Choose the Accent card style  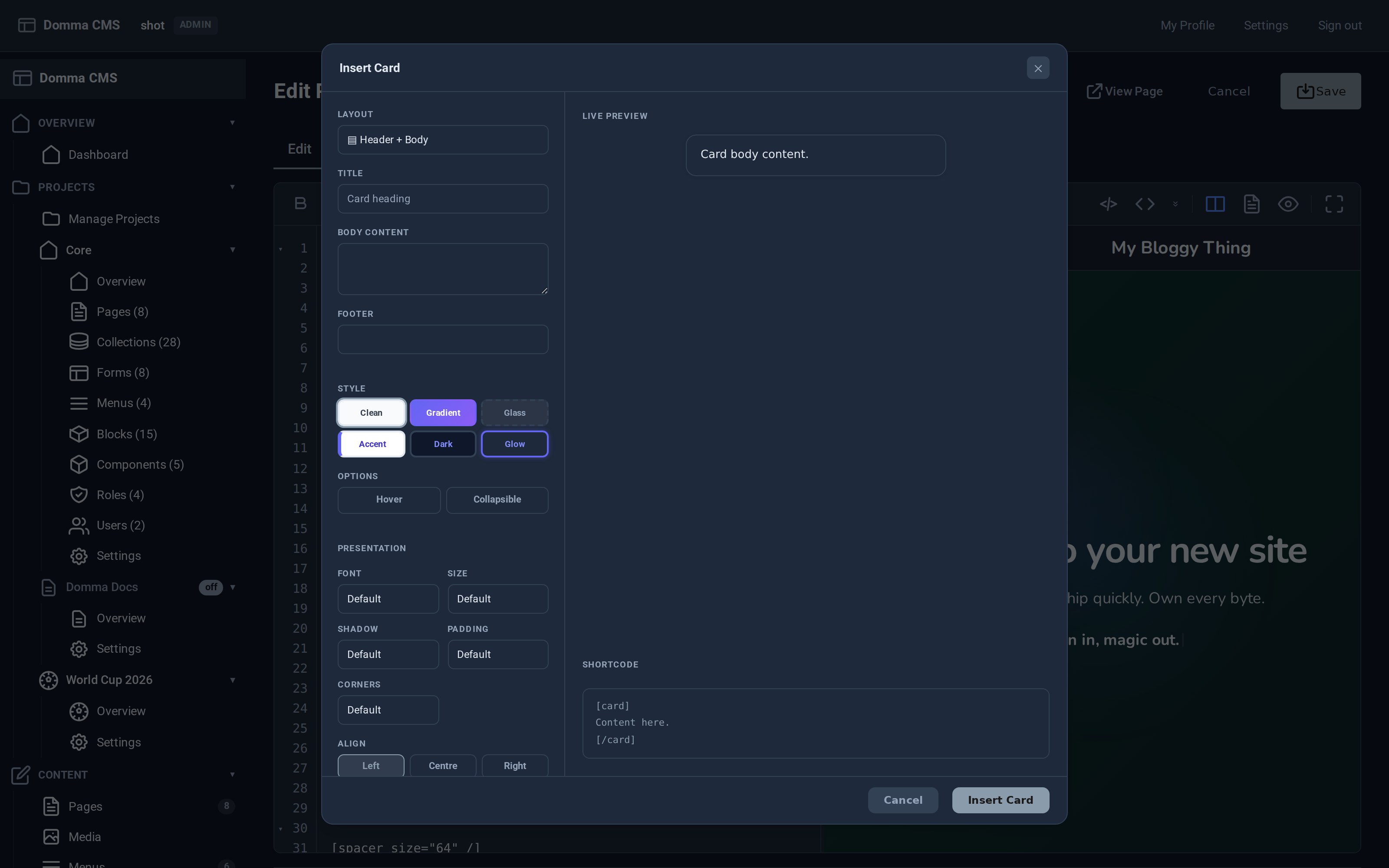coord(372,444)
